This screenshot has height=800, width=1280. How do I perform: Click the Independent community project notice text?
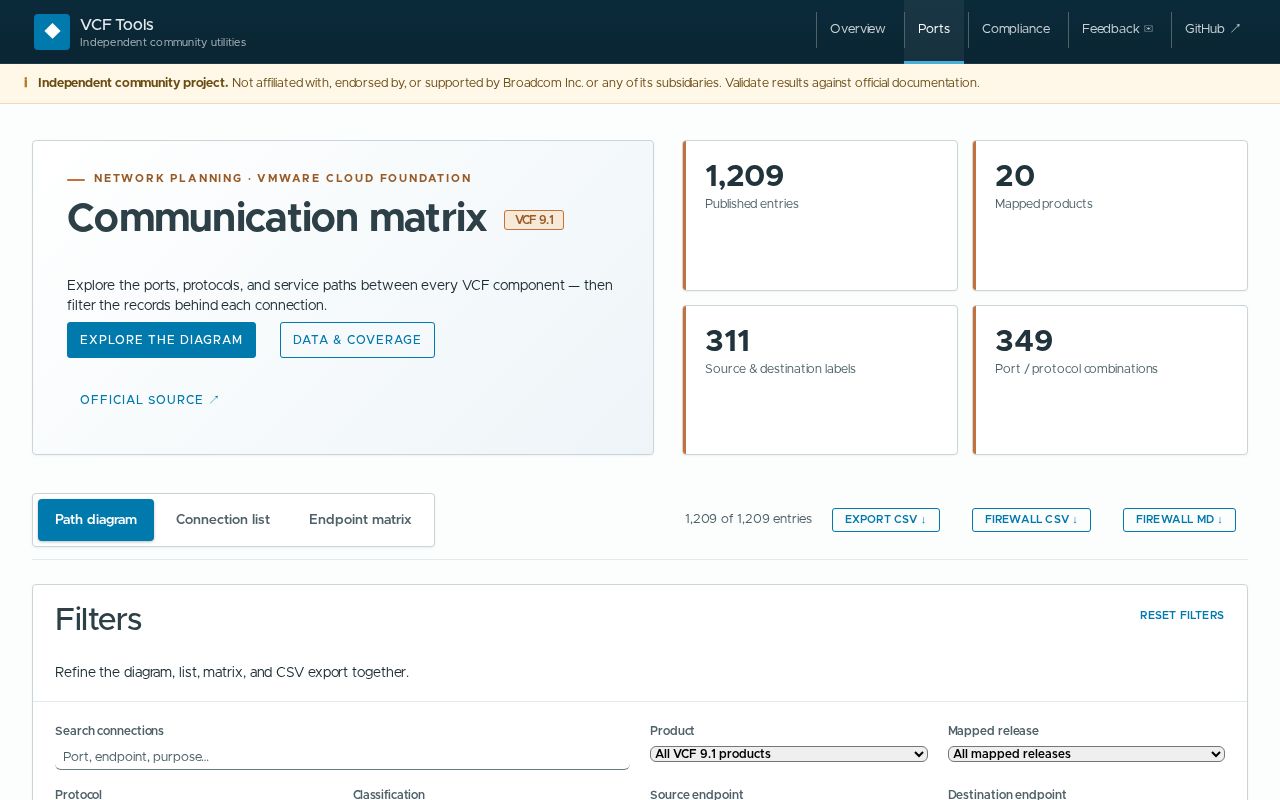point(509,83)
